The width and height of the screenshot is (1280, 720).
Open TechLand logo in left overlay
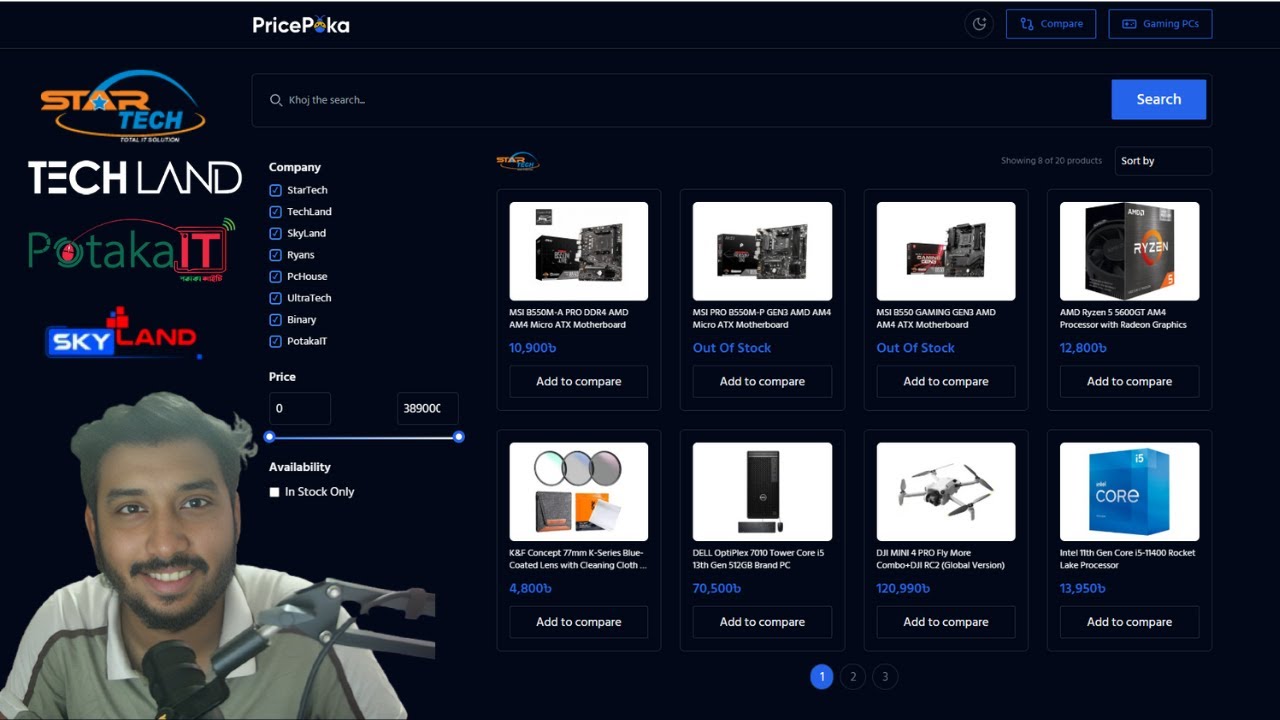(x=135, y=178)
